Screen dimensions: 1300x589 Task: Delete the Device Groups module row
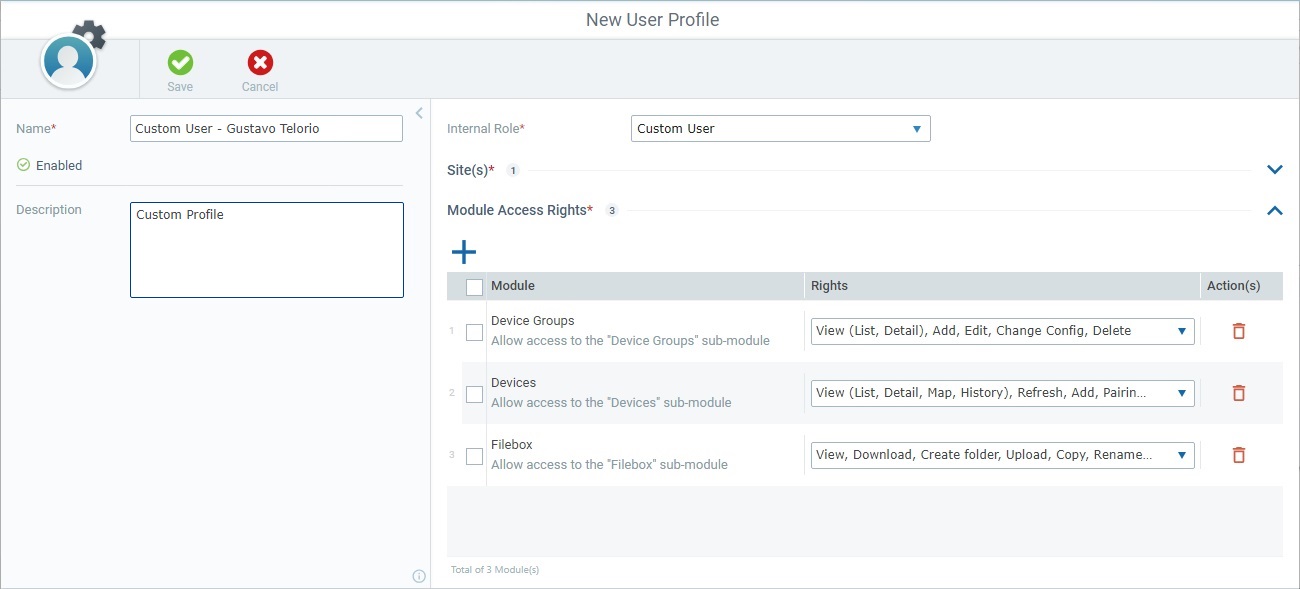point(1239,331)
